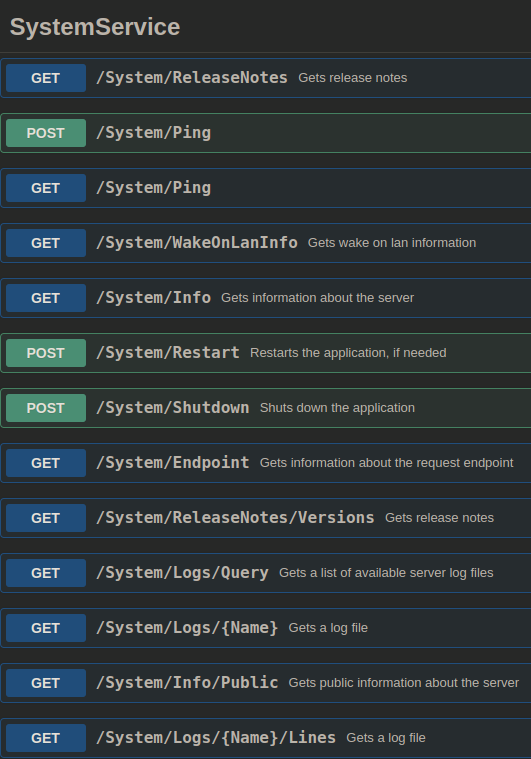Open the /System/ReleaseNotes endpoint path
Image resolution: width=531 pixels, height=759 pixels.
[x=192, y=77]
